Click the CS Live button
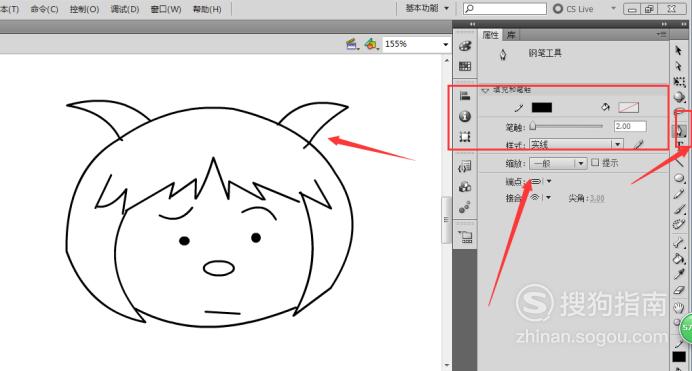 (573, 8)
